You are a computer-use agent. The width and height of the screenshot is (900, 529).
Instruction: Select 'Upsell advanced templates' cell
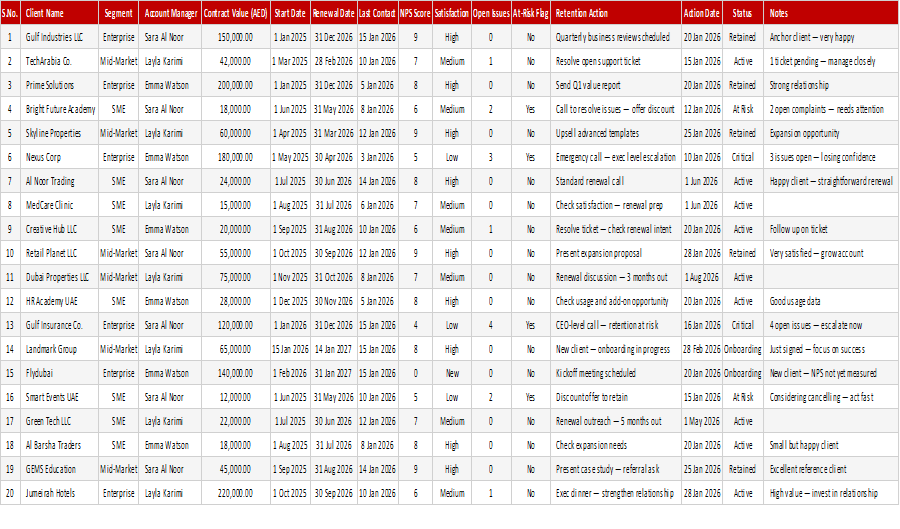tap(616, 133)
